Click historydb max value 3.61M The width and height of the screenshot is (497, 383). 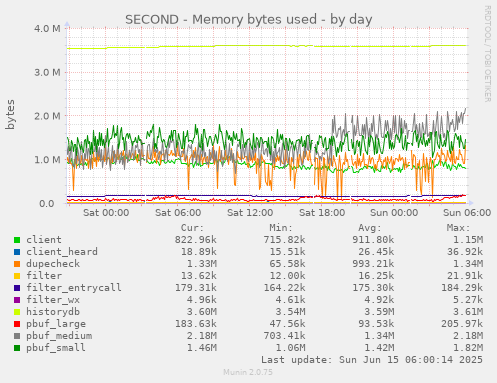pyautogui.click(x=468, y=312)
